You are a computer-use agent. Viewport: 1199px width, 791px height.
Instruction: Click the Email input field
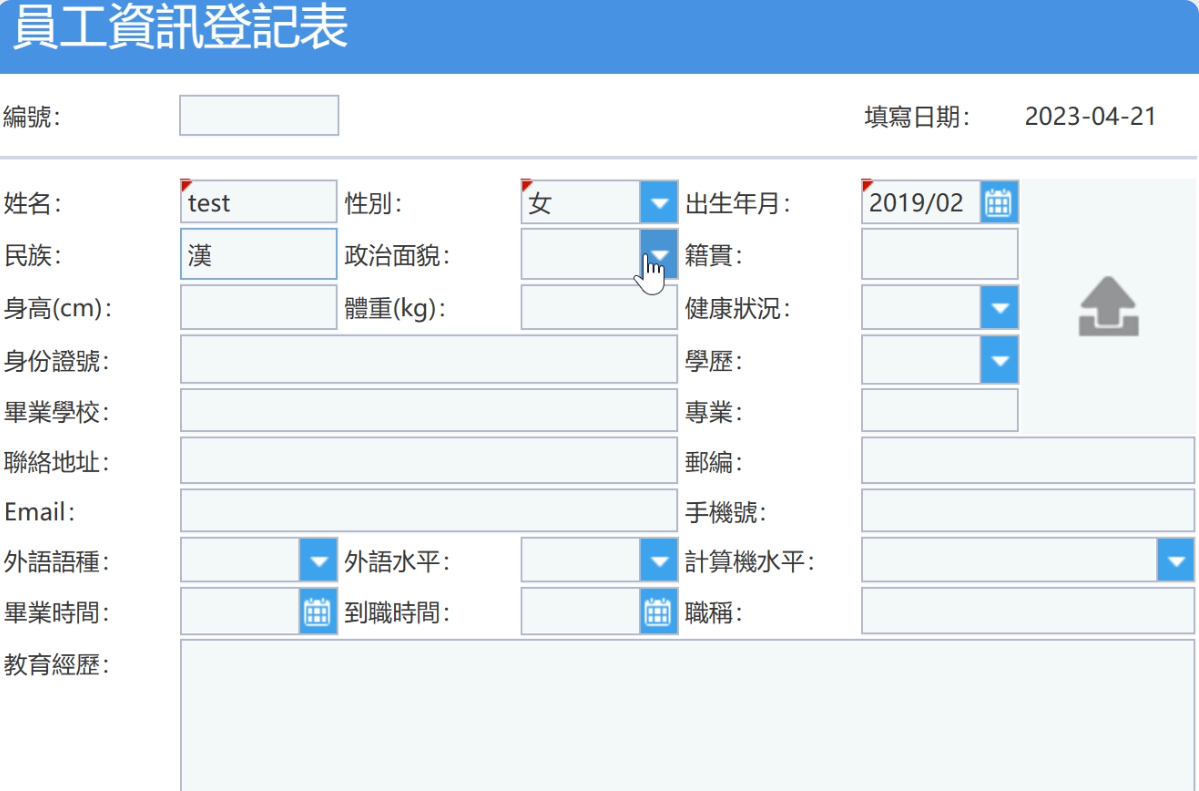pos(429,511)
